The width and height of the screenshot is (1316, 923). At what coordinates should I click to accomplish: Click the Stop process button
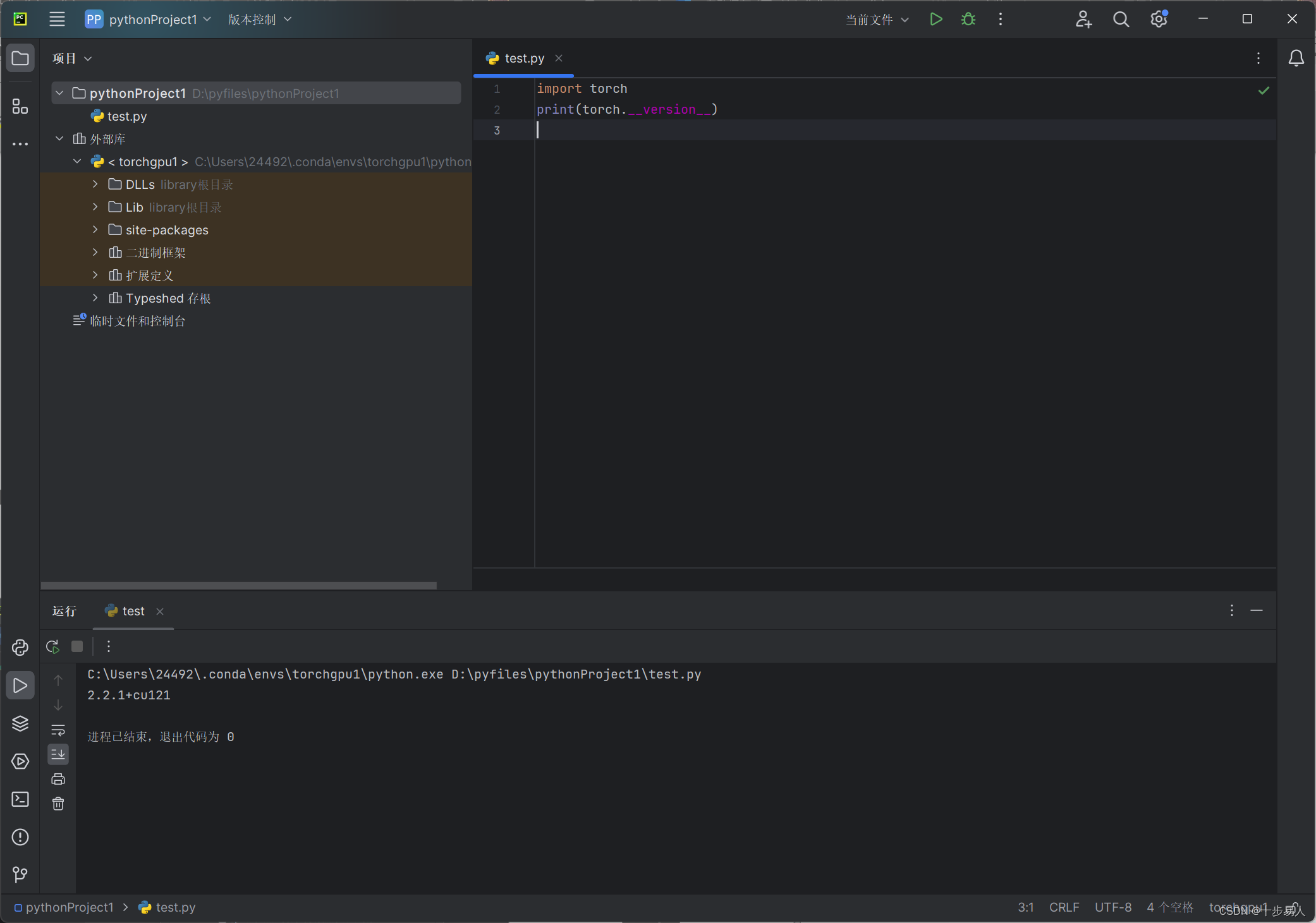(x=78, y=646)
